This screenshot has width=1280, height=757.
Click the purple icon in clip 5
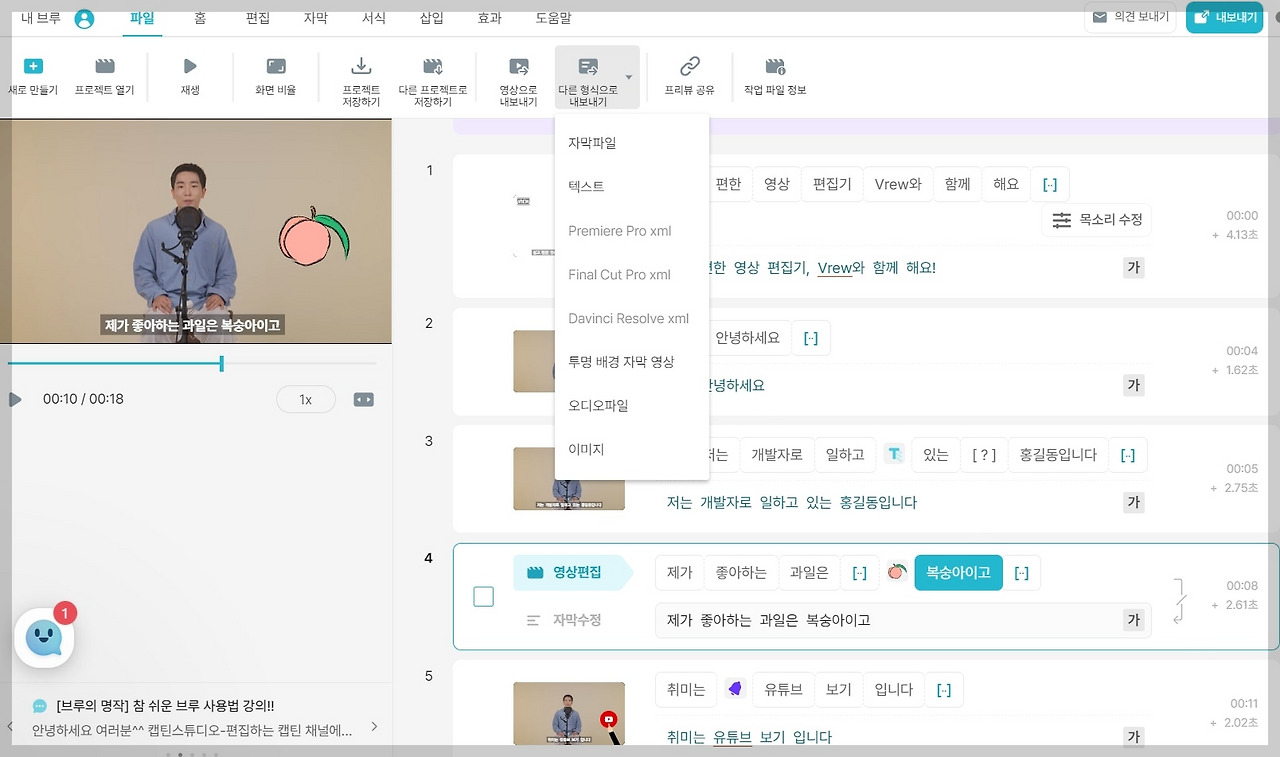[735, 689]
